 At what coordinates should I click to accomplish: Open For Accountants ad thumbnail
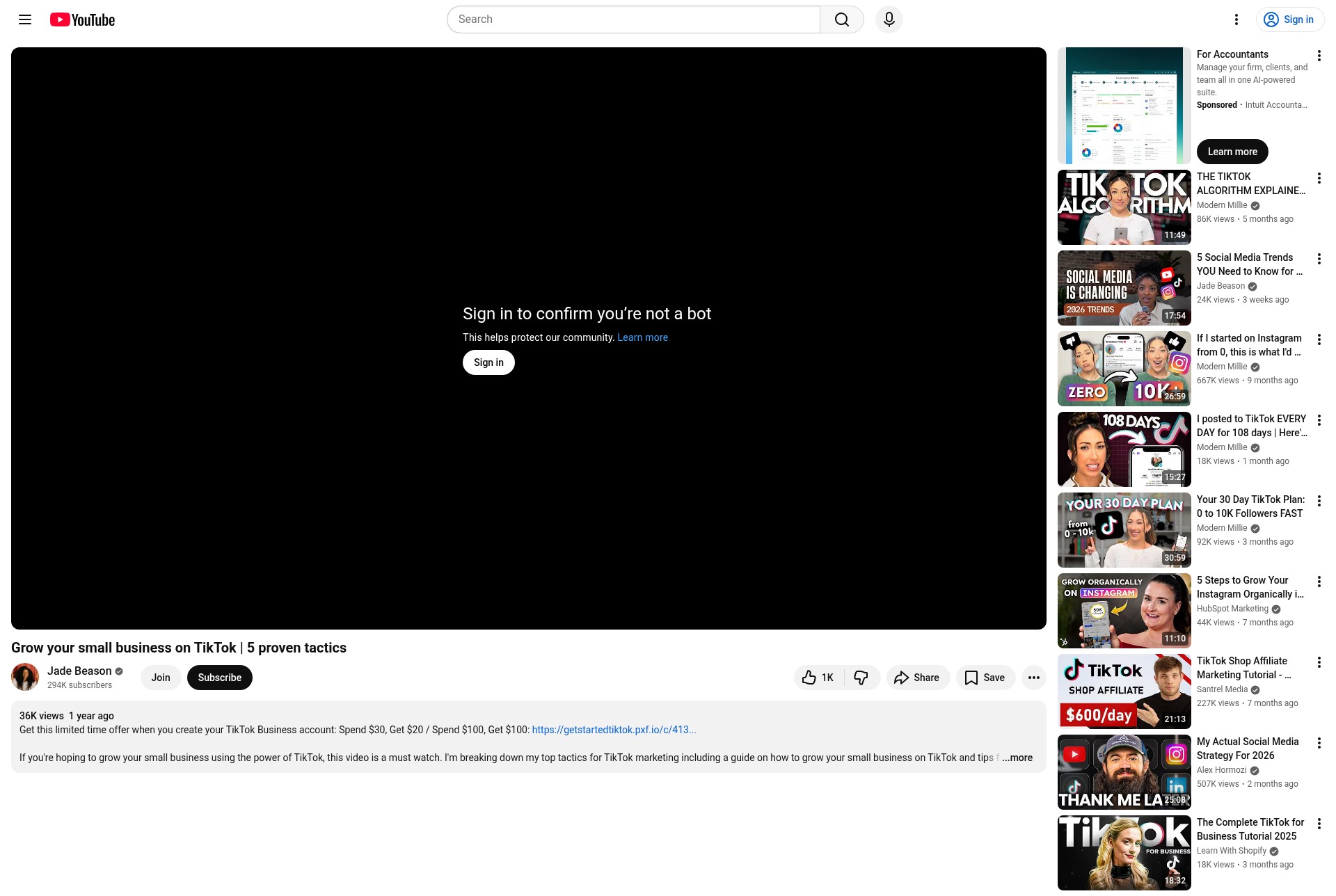pos(1124,106)
